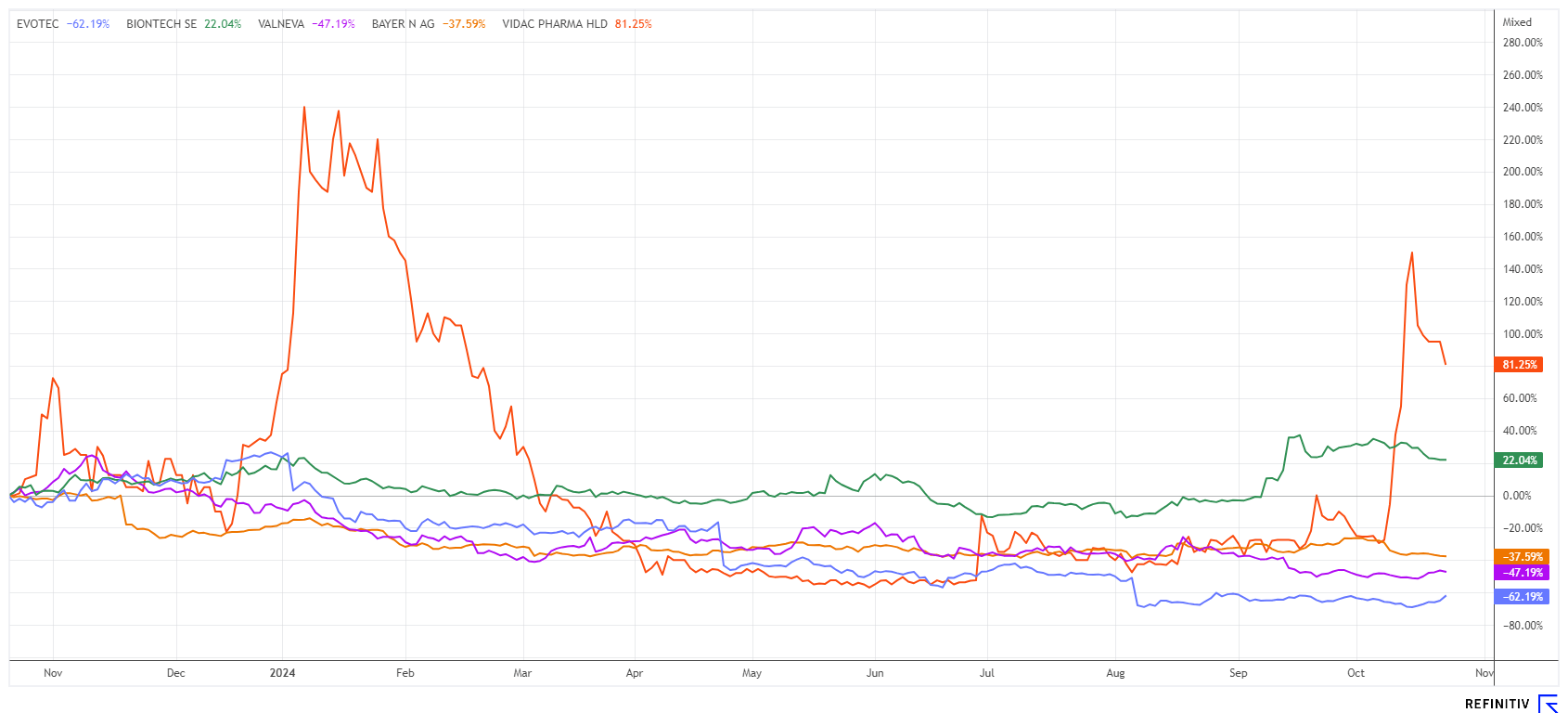Select BAYER N AG legend entry
This screenshot has width=1568, height=713.
pos(403,24)
